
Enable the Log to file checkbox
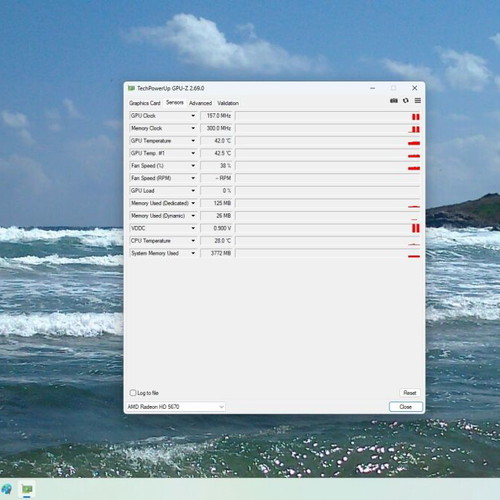click(133, 393)
